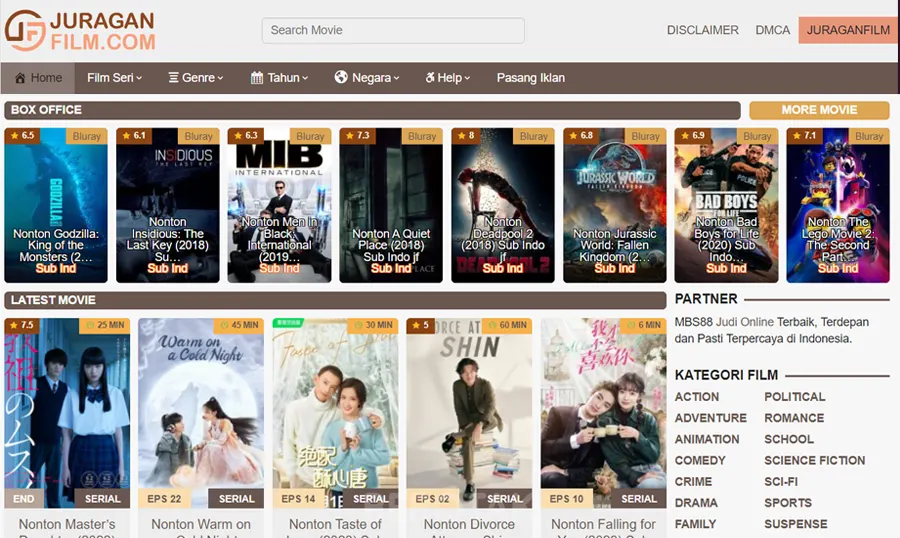The width and height of the screenshot is (900, 538).
Task: Open the Negara dropdown menu
Action: pyautogui.click(x=367, y=78)
